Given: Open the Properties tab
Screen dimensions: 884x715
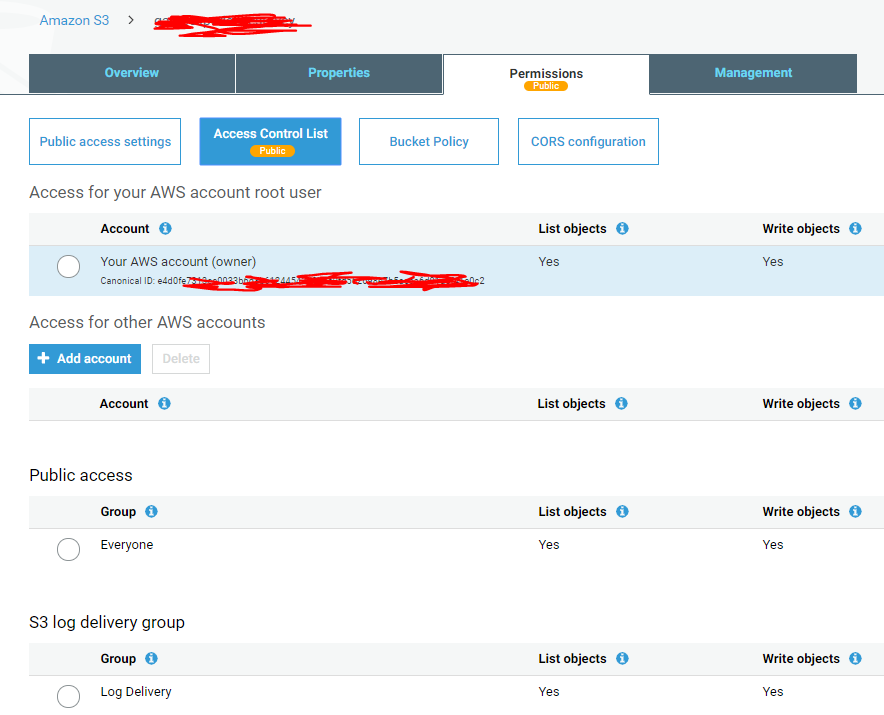Looking at the screenshot, I should click(x=339, y=73).
